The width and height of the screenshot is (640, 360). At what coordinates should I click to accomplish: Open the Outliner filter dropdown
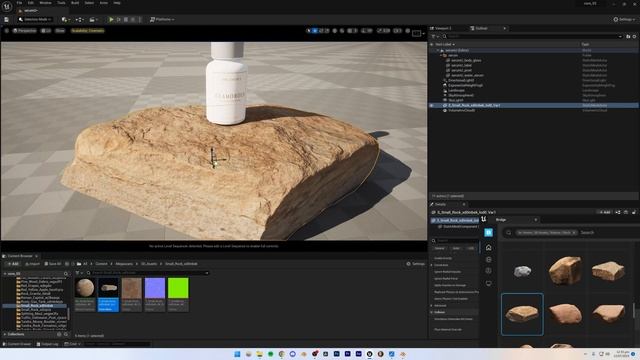(x=435, y=36)
